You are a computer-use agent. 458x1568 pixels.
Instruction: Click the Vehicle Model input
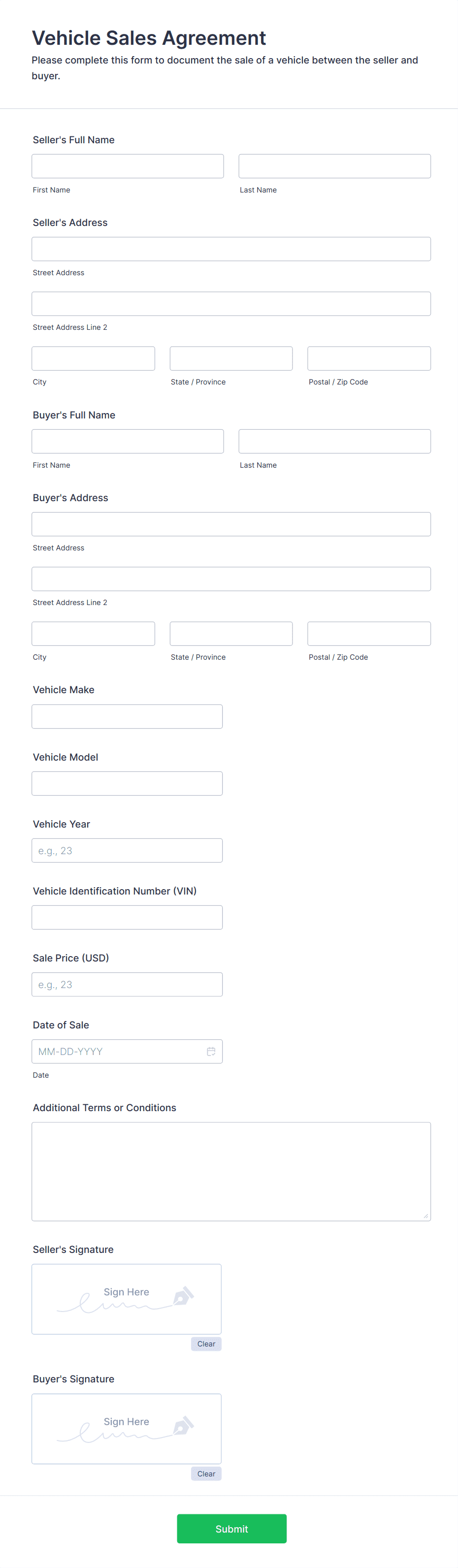pos(127,783)
